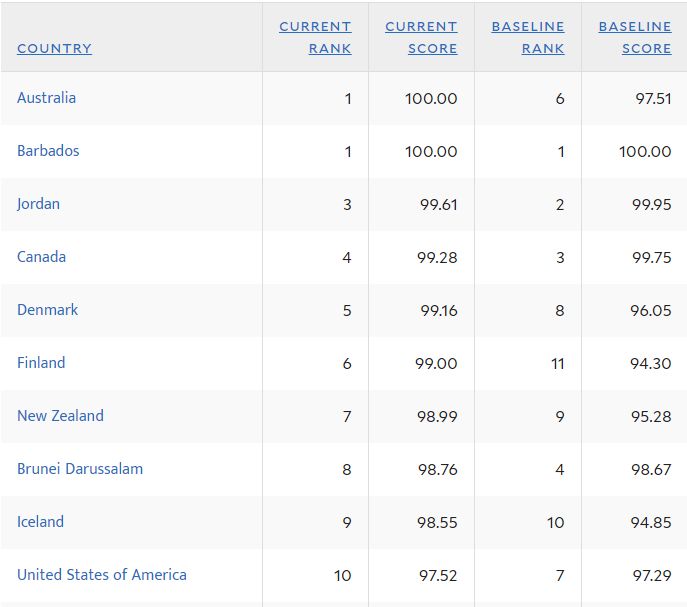Select United States current rank 10
This screenshot has width=687, height=607.
tap(343, 576)
